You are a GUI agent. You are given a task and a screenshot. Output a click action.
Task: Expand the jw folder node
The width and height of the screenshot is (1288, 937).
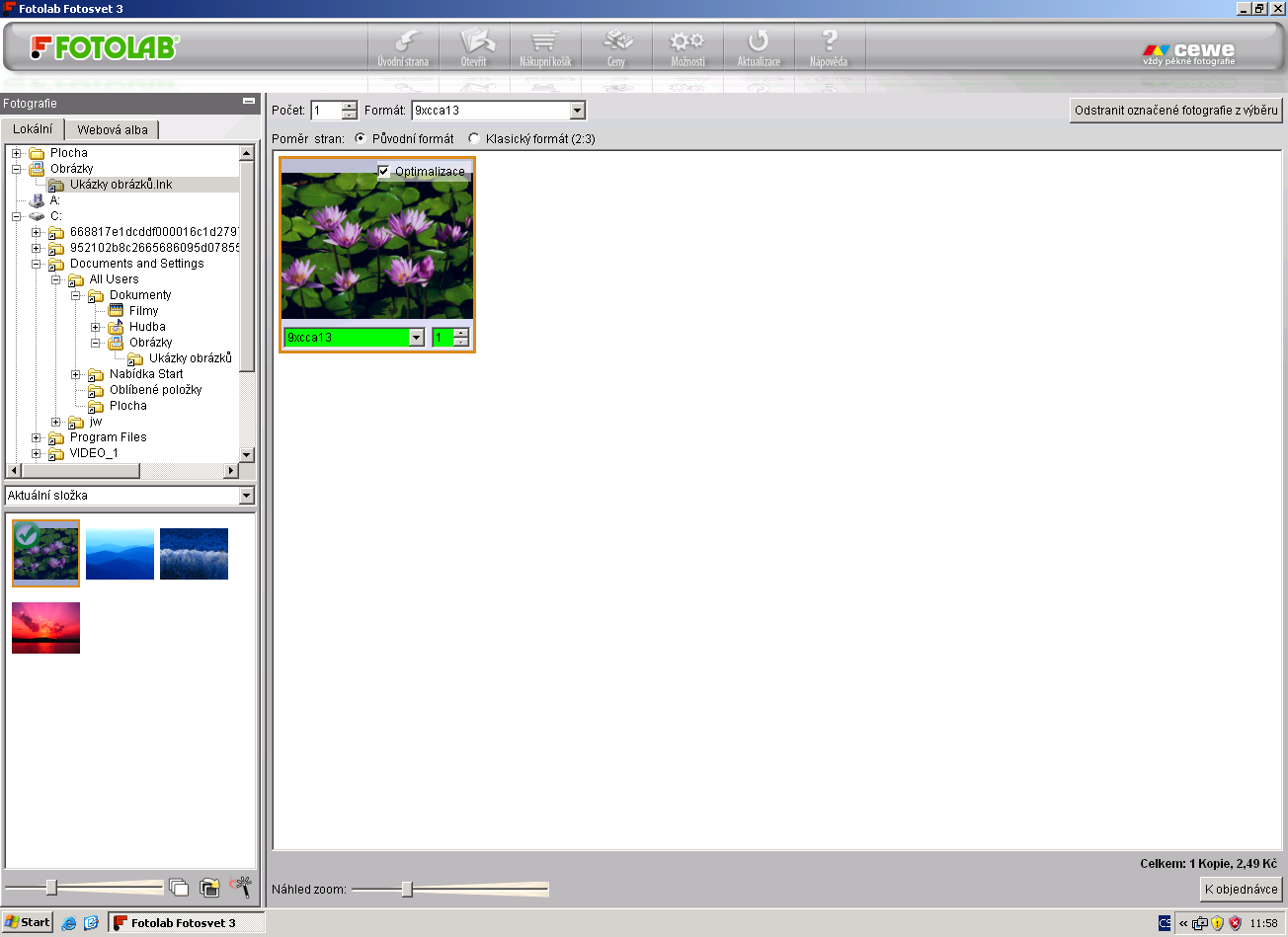[55, 422]
